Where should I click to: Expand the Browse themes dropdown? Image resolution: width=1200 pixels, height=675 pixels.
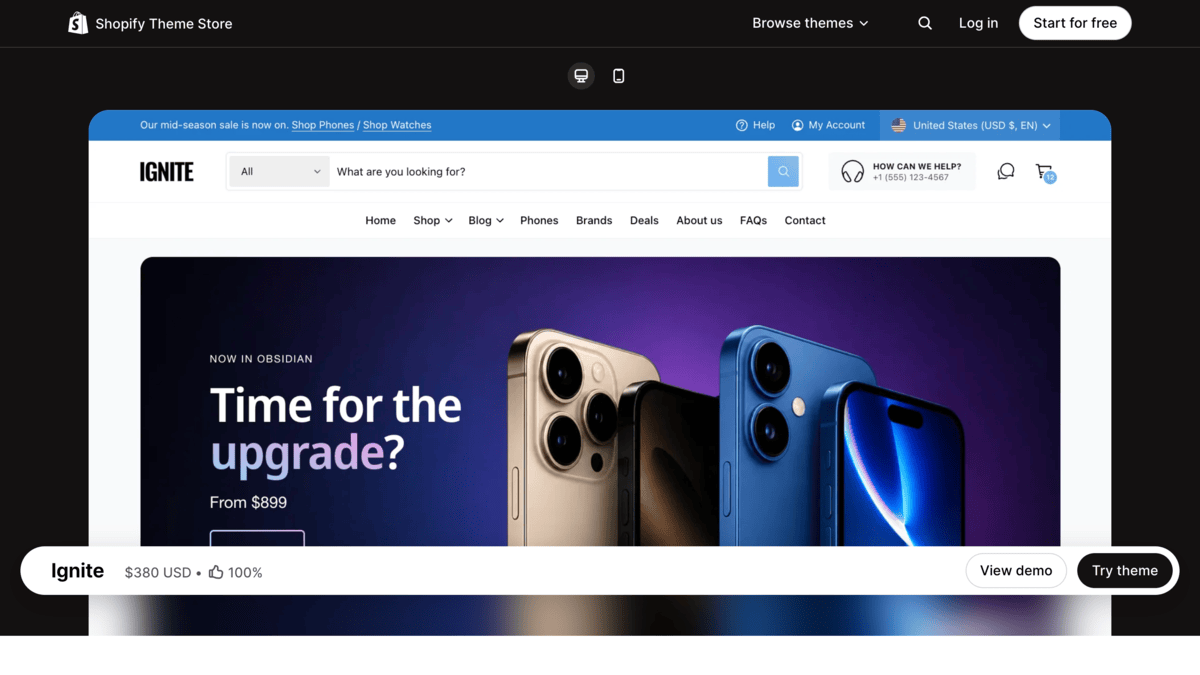pyautogui.click(x=810, y=23)
